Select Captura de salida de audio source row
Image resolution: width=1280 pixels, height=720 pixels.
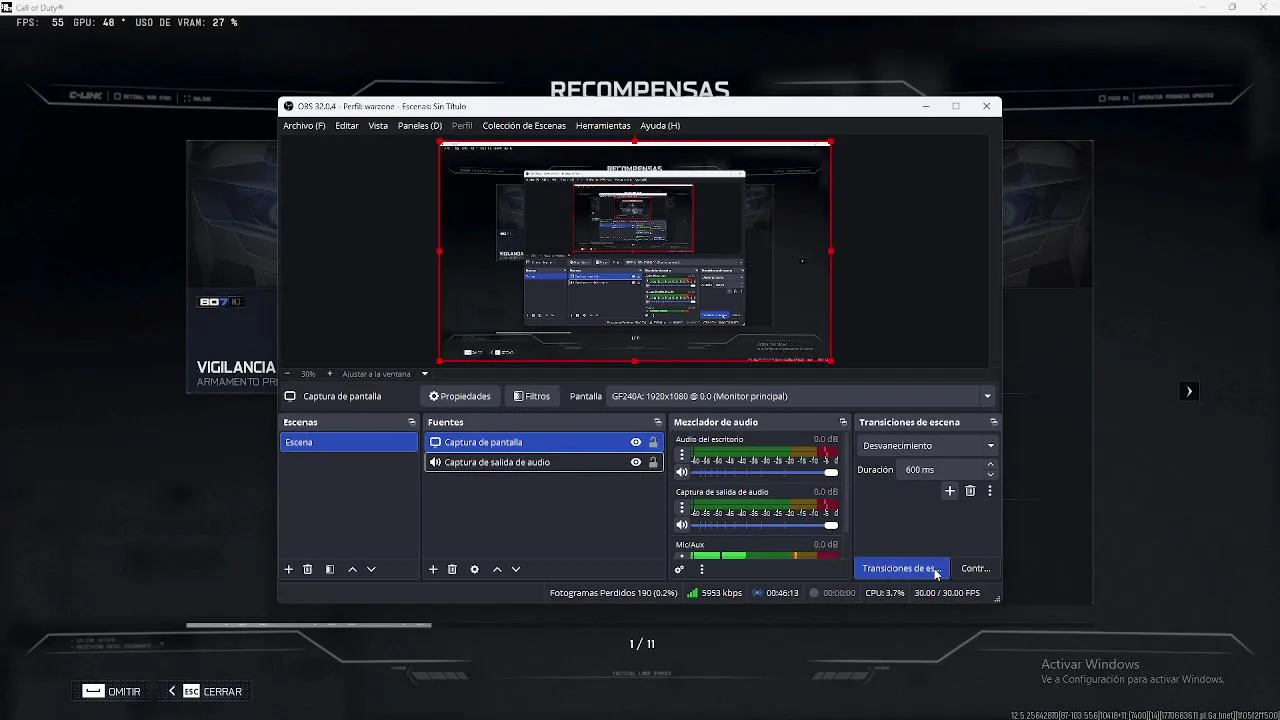point(543,462)
